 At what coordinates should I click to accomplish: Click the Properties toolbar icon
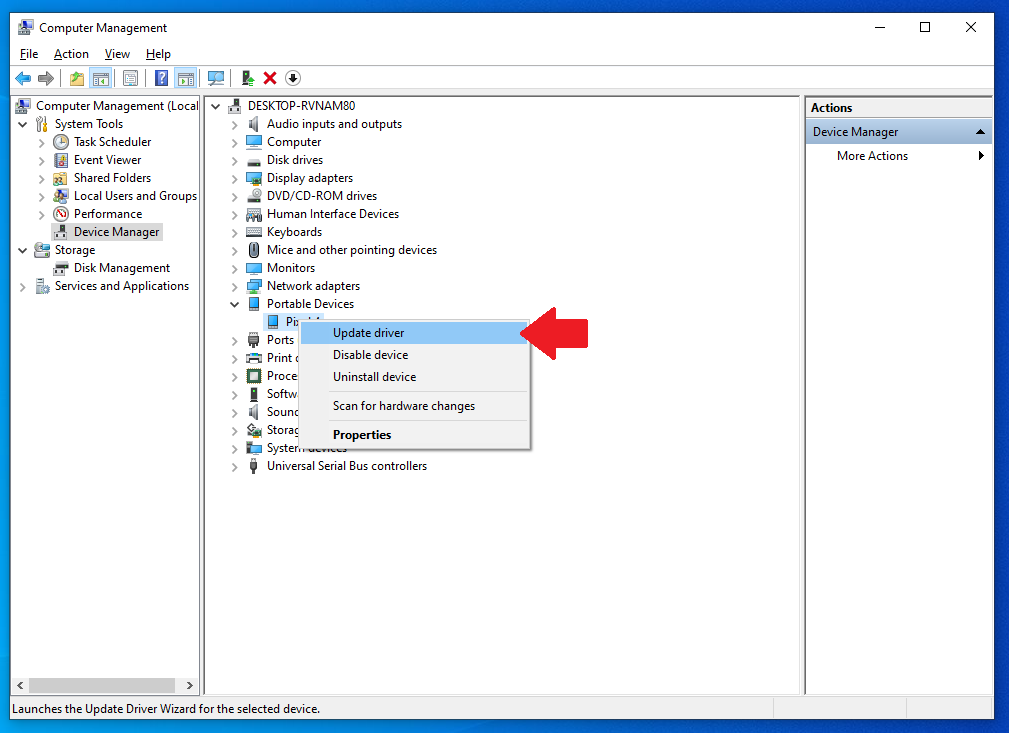click(x=130, y=78)
